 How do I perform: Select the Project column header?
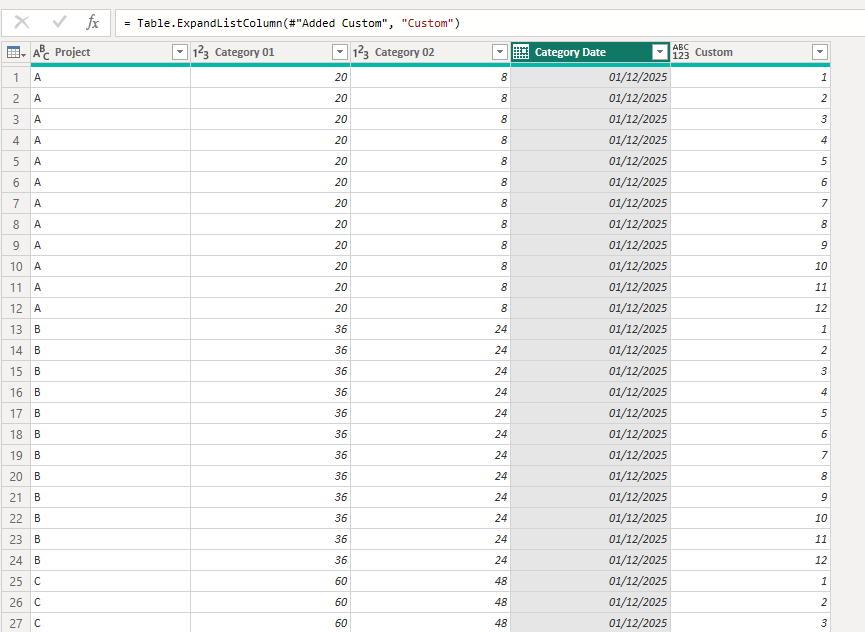pos(110,52)
